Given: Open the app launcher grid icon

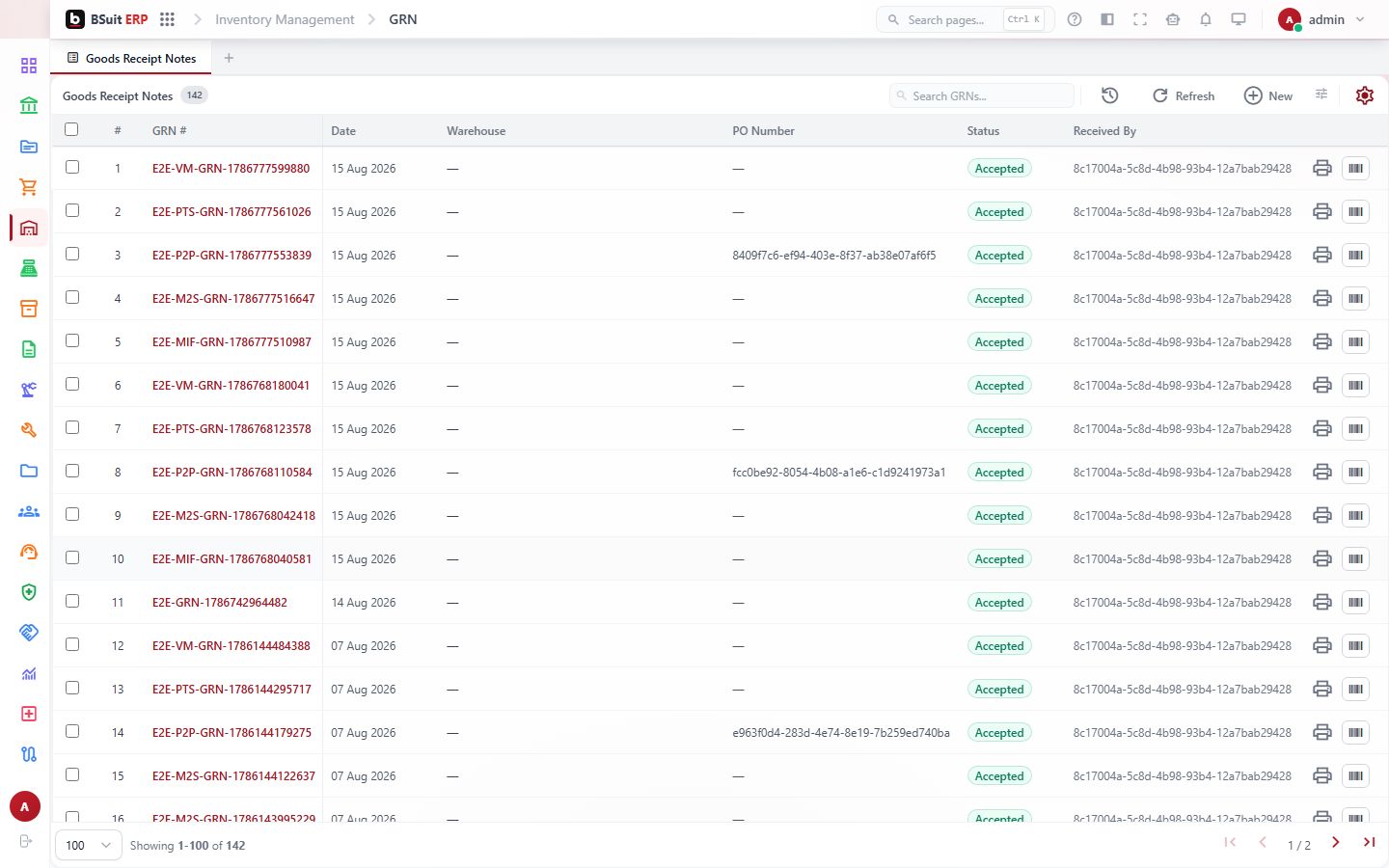Looking at the screenshot, I should point(167,19).
